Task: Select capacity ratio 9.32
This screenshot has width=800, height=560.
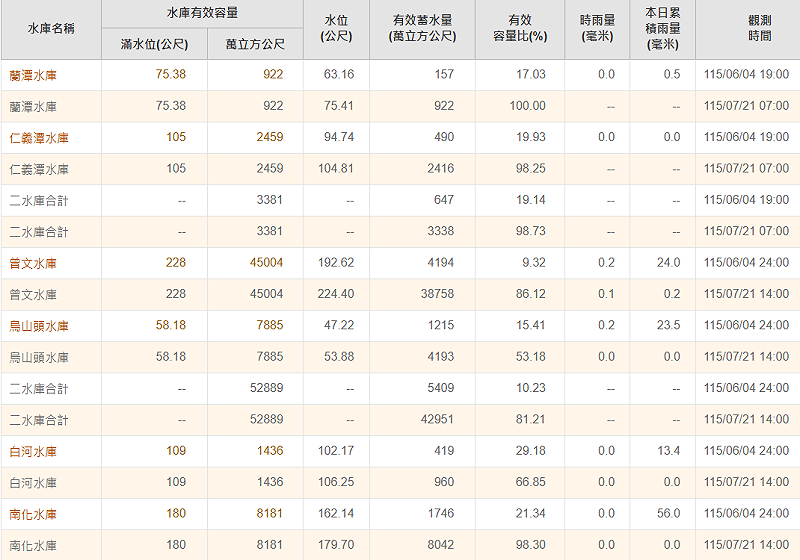Action: (x=534, y=263)
